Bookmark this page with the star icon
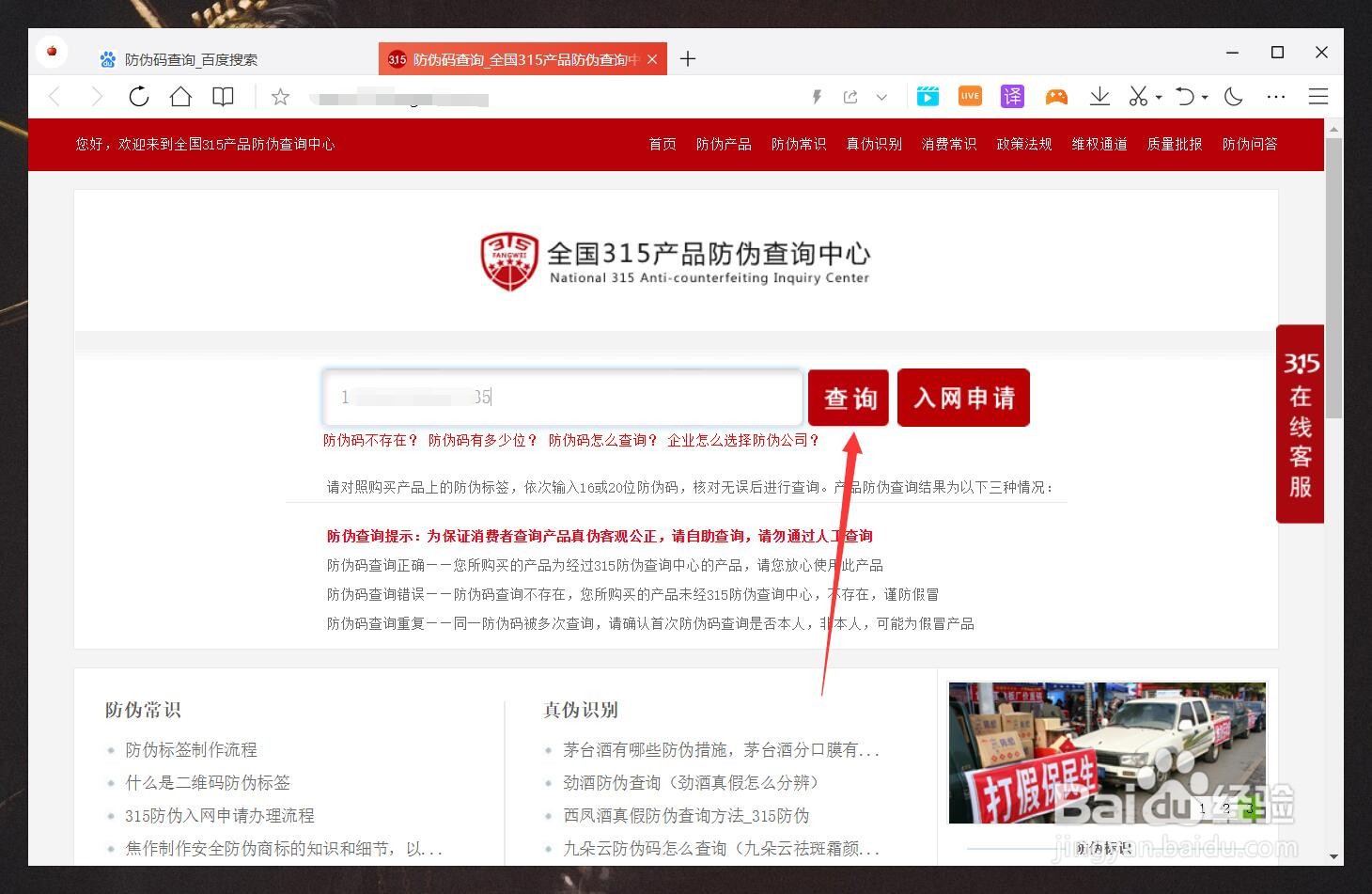Viewport: 1372px width, 894px height. click(280, 96)
